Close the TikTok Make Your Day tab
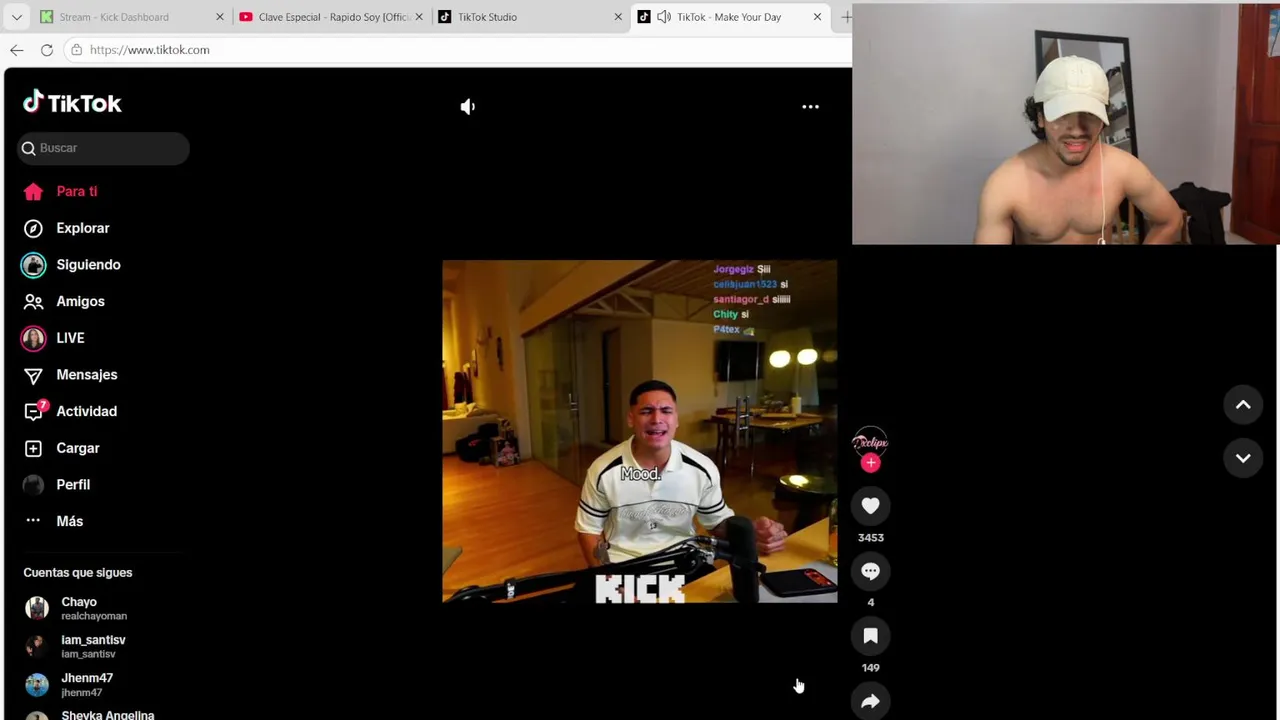 pos(817,17)
